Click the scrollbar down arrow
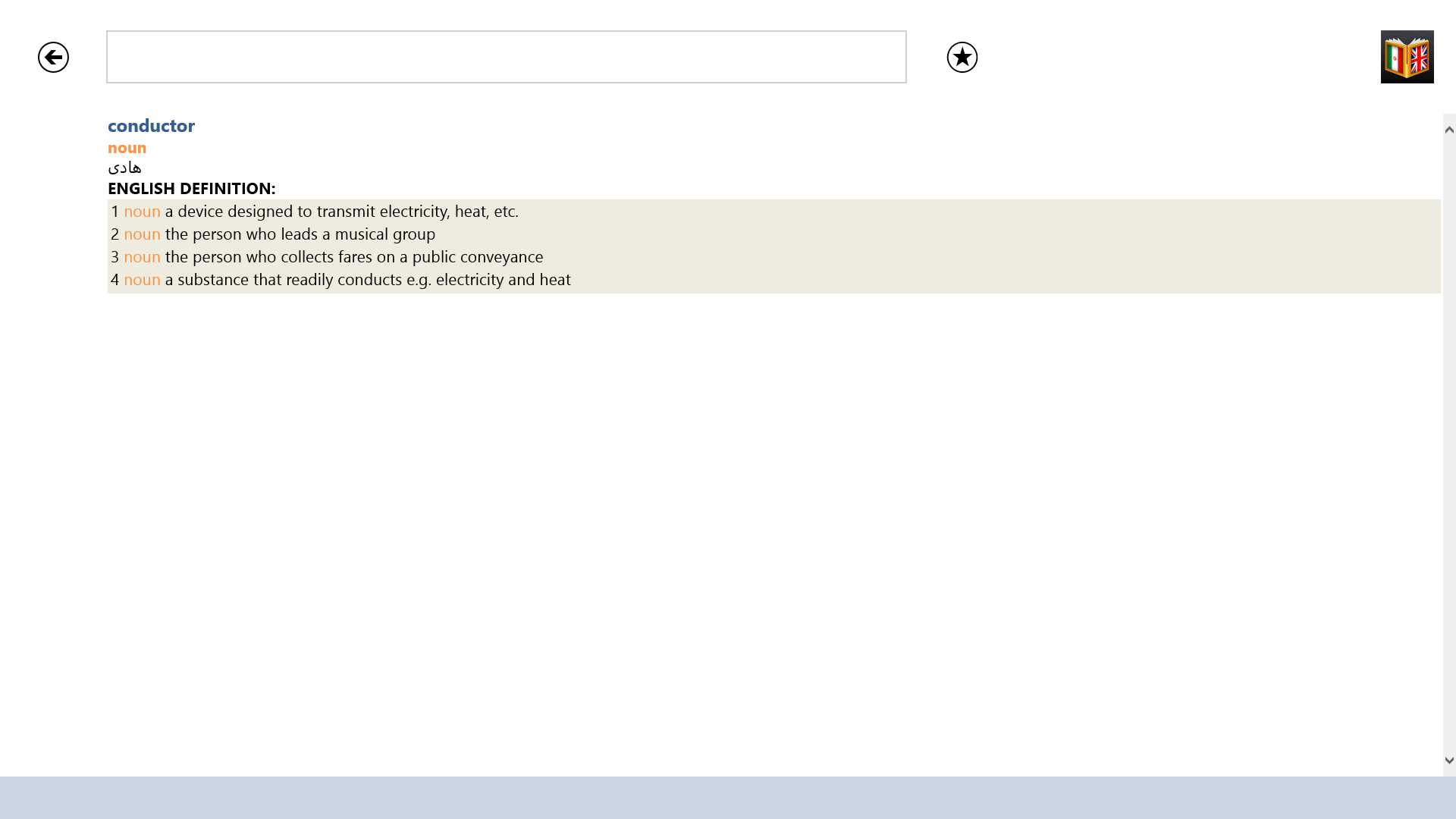Image resolution: width=1456 pixels, height=819 pixels. pos(1449,760)
